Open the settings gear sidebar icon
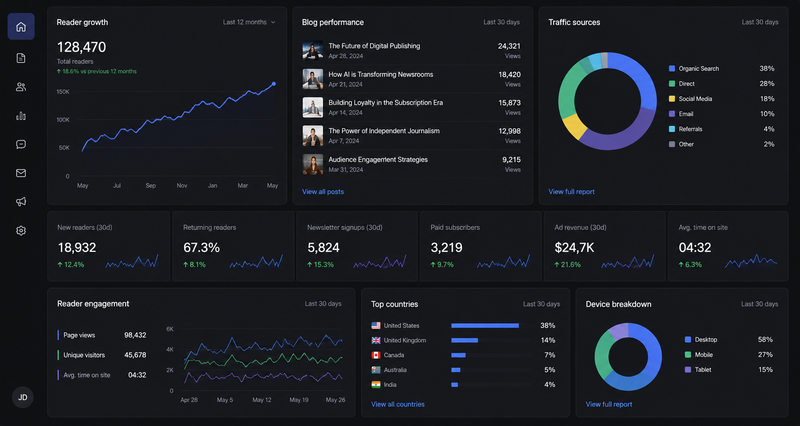 pyautogui.click(x=21, y=231)
